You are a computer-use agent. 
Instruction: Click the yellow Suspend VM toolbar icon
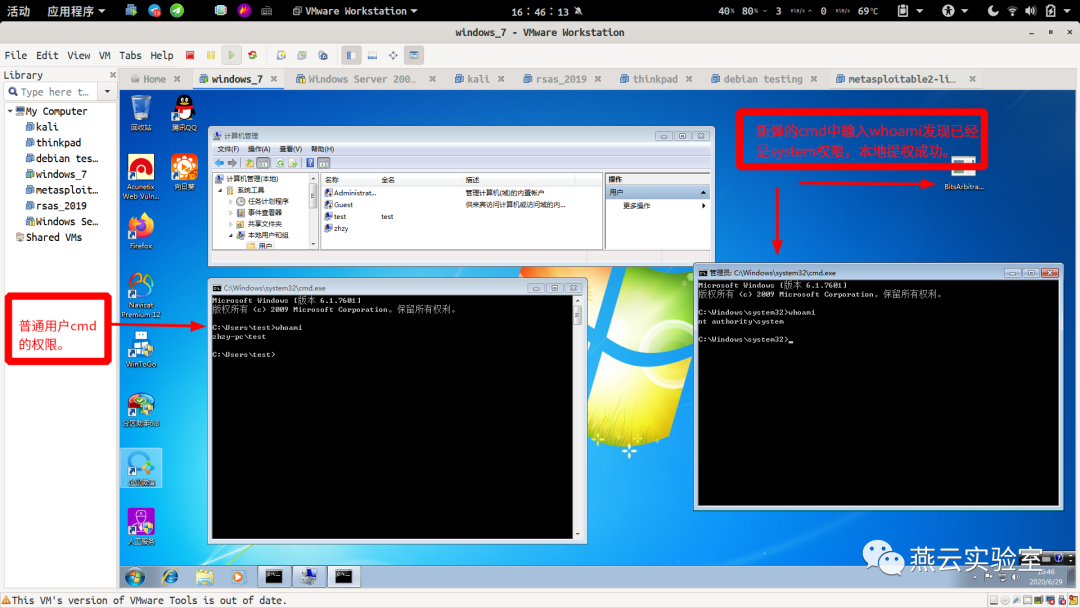tap(211, 55)
